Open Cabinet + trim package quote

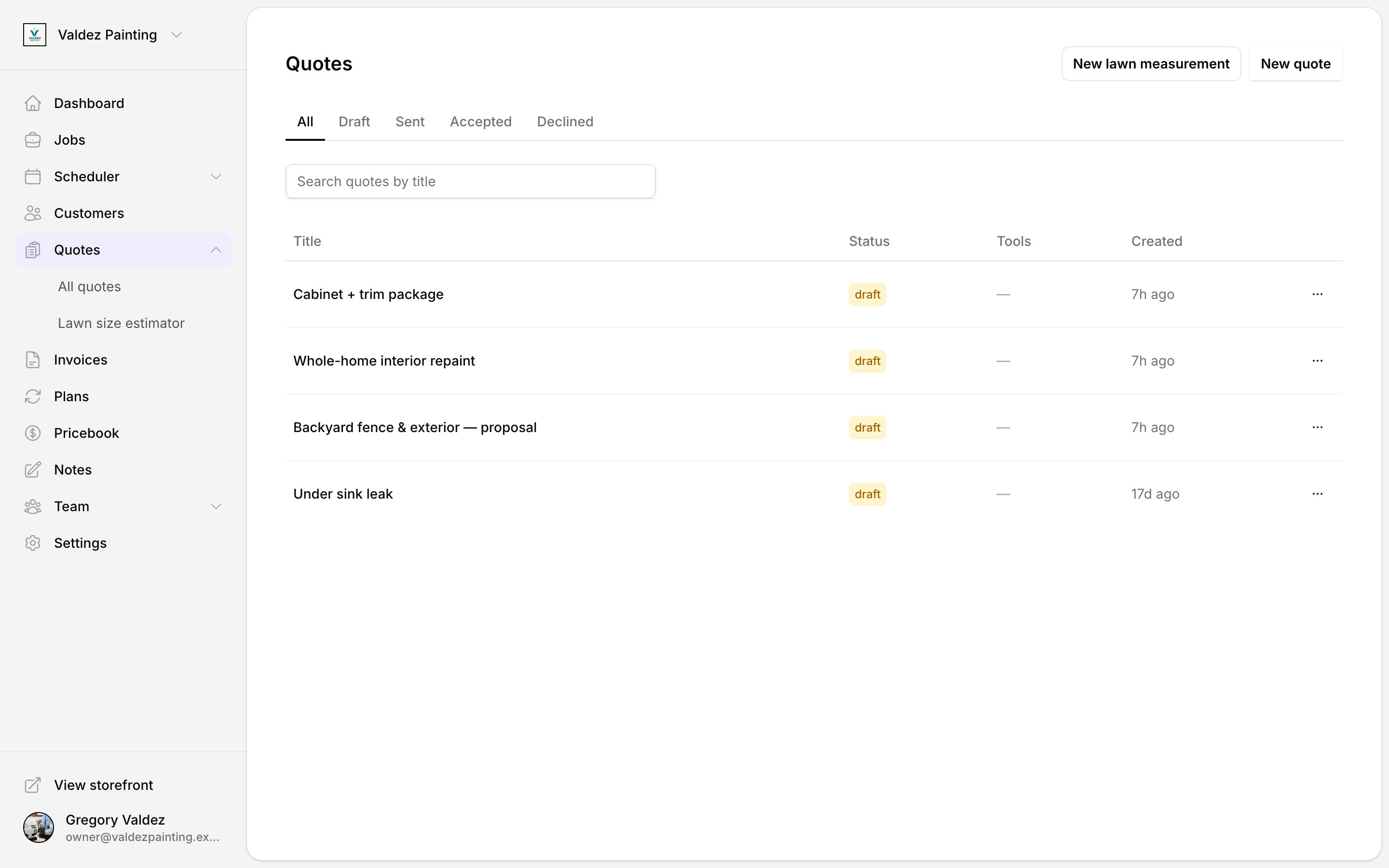point(368,295)
